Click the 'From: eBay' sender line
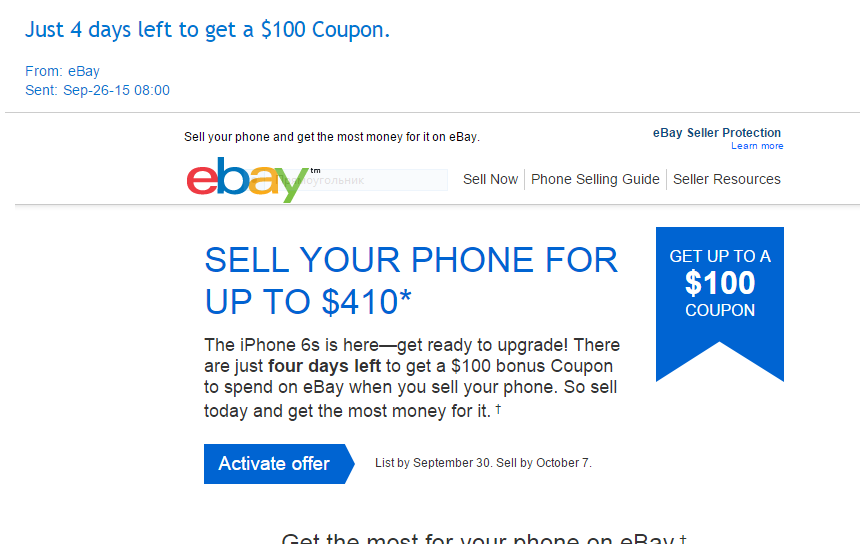The width and height of the screenshot is (860, 544). click(x=62, y=71)
